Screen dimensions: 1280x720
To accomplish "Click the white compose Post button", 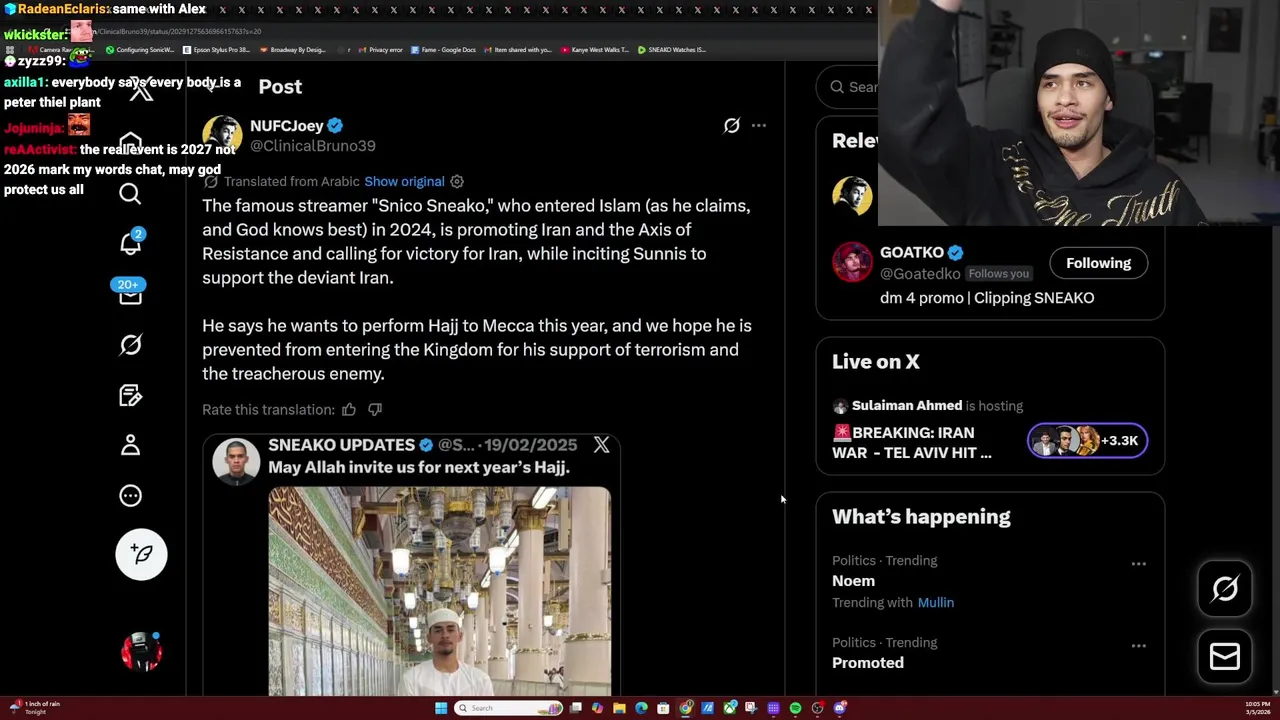I will (x=141, y=554).
